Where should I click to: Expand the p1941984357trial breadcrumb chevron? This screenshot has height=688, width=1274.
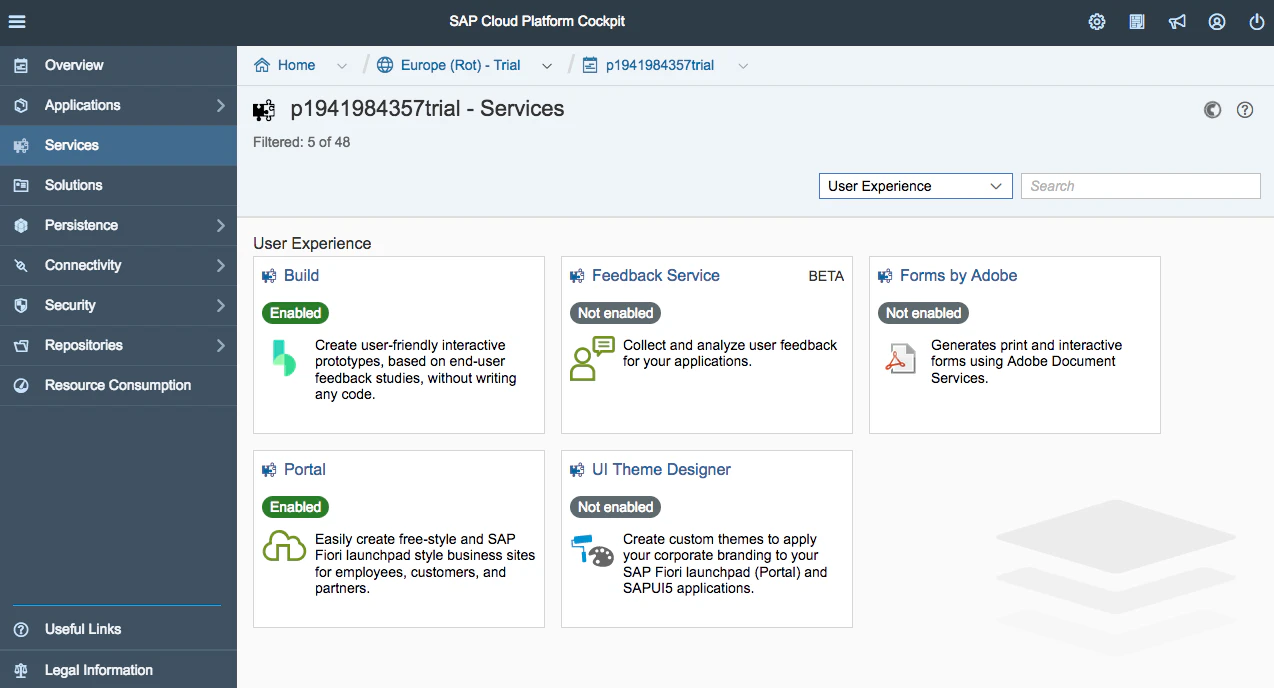(742, 64)
